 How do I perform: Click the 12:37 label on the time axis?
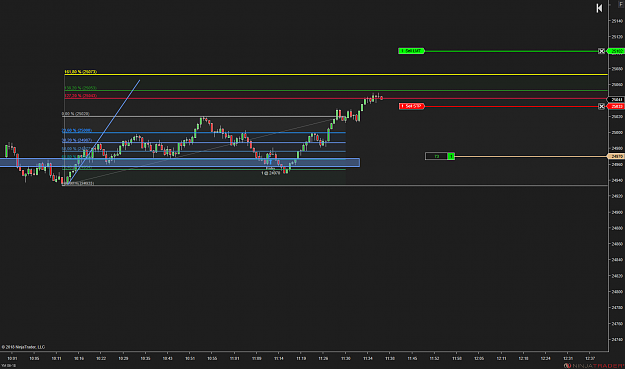tap(590, 359)
